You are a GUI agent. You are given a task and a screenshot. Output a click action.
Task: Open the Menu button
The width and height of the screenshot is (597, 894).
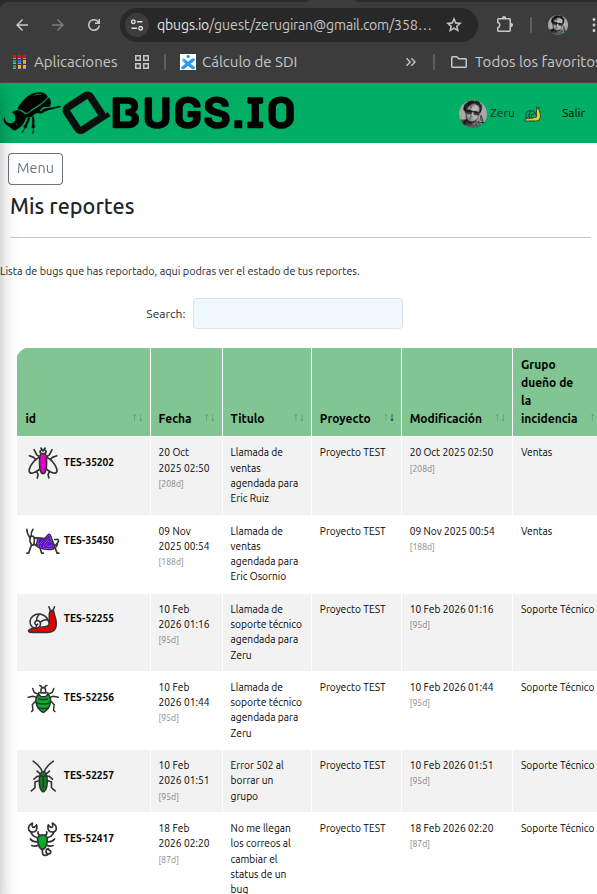pos(35,169)
